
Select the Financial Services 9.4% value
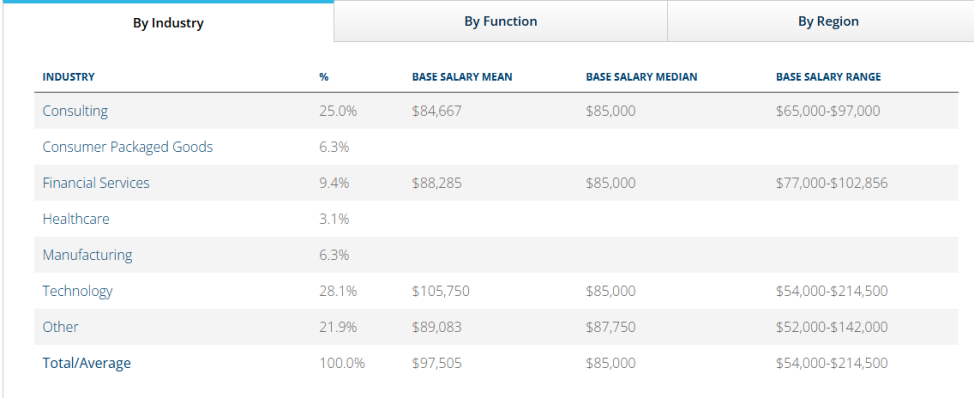tap(334, 183)
